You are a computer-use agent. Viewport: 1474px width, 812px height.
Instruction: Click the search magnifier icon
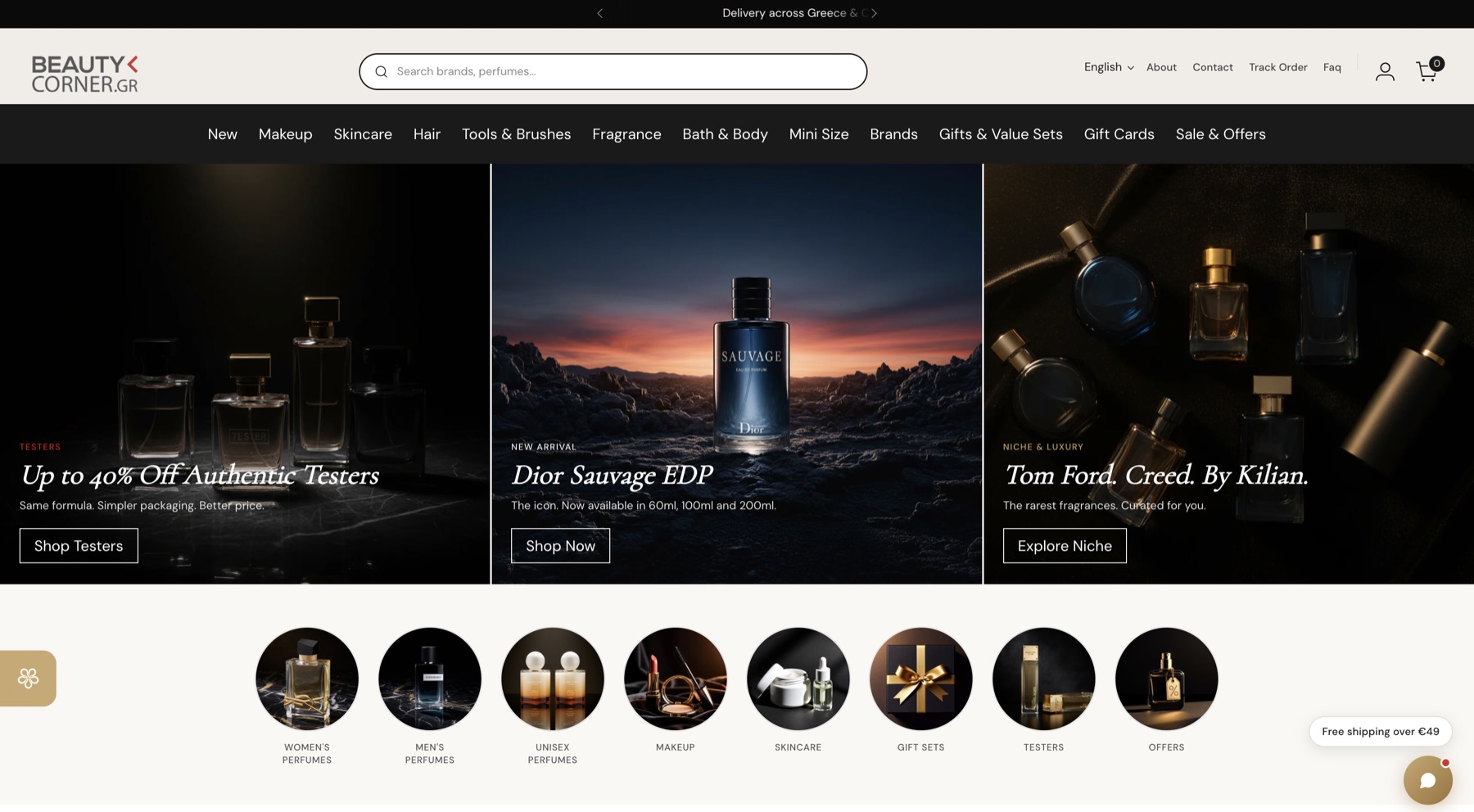(x=381, y=72)
